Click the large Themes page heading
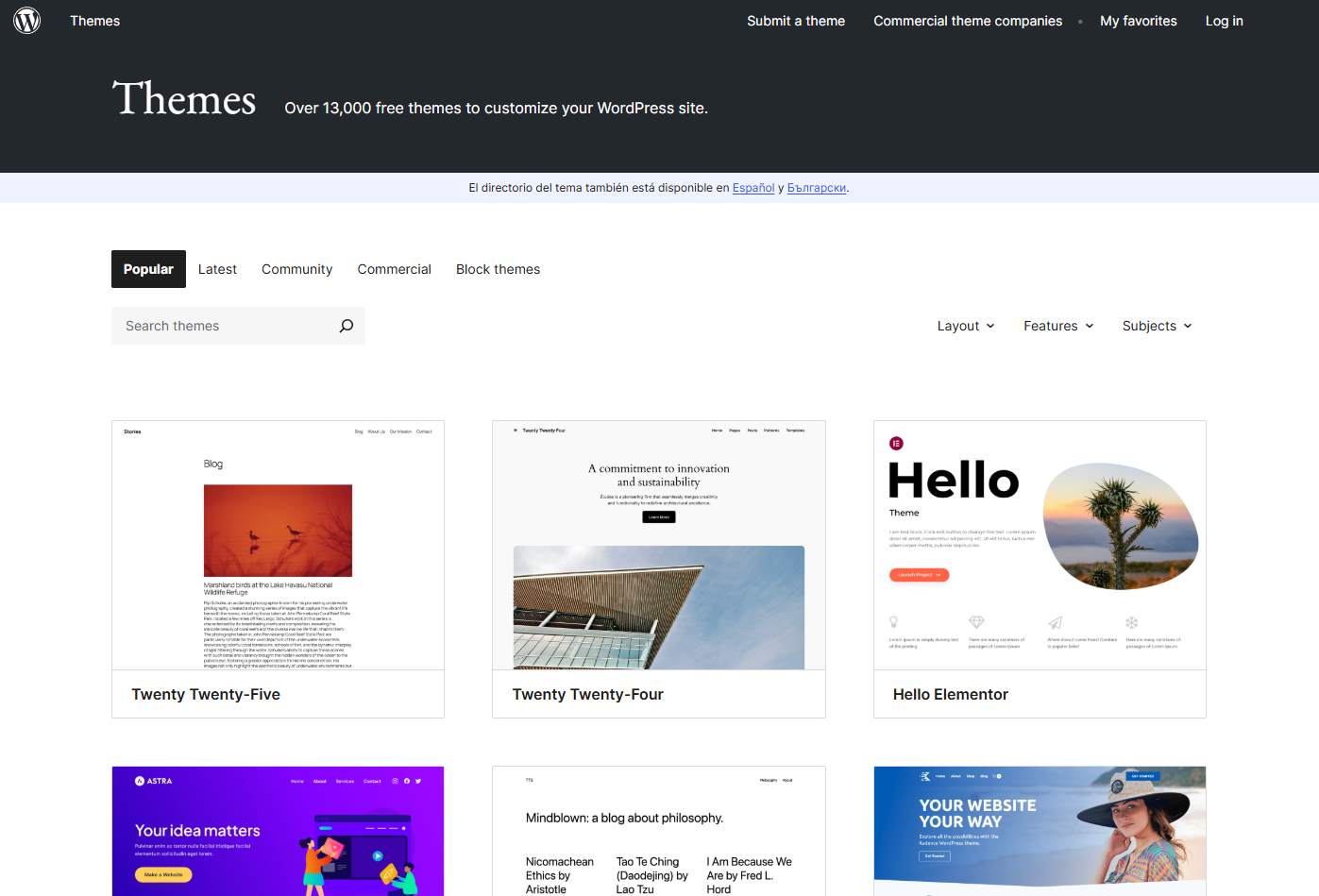 184,99
